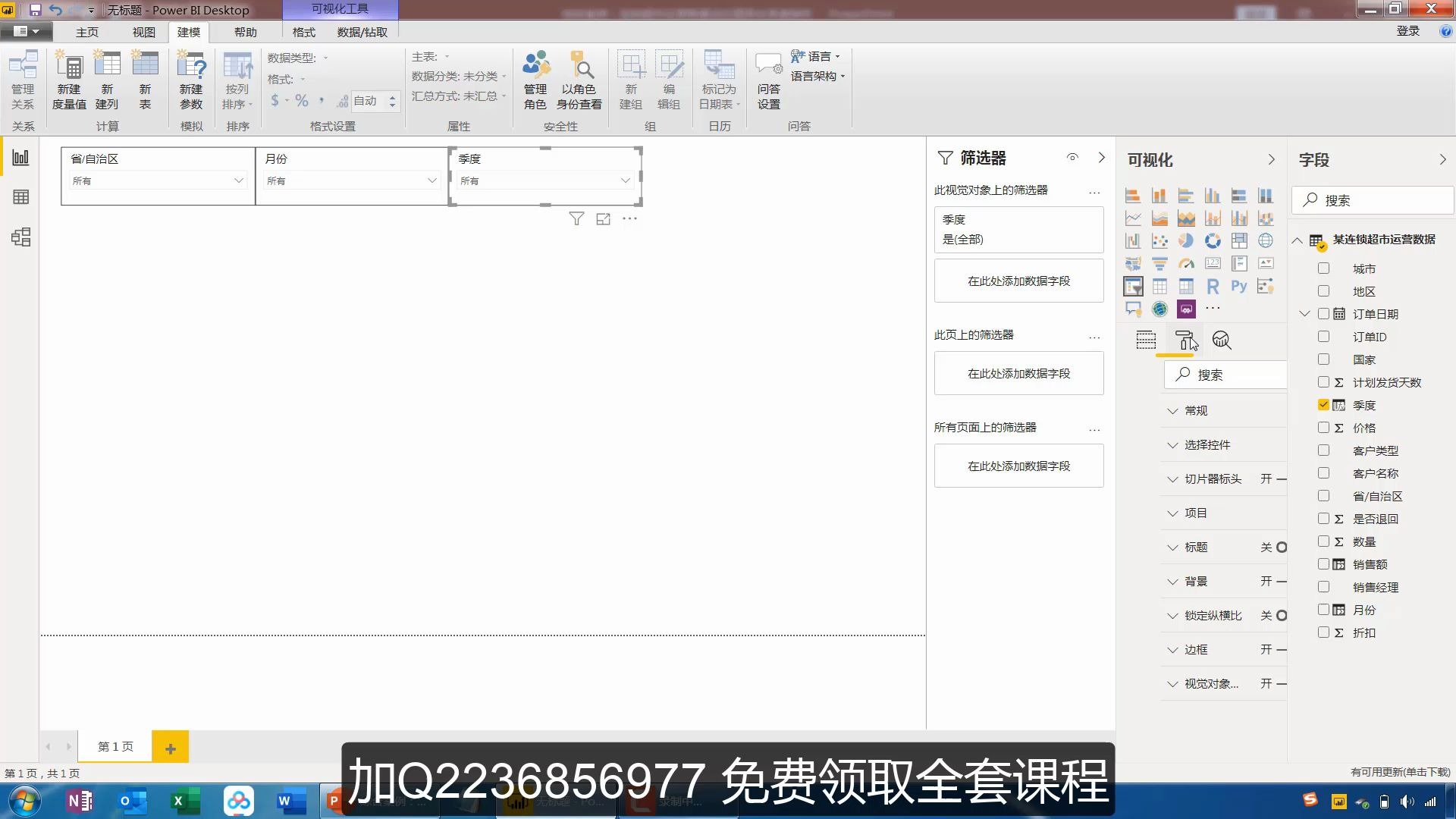The width and height of the screenshot is (1456, 819).
Task: Open Model view in left sidebar
Action: [20, 237]
